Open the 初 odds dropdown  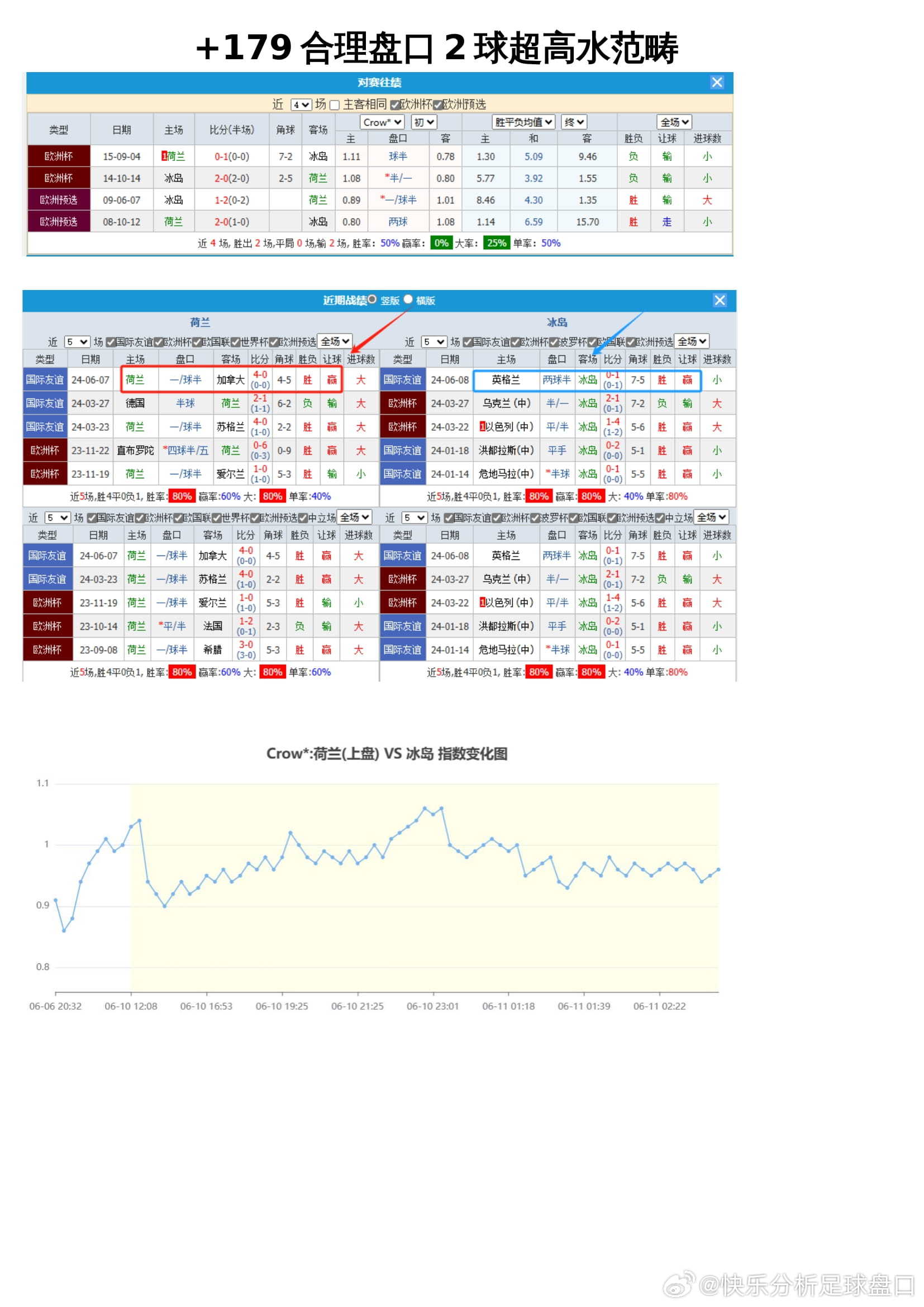pos(424,122)
